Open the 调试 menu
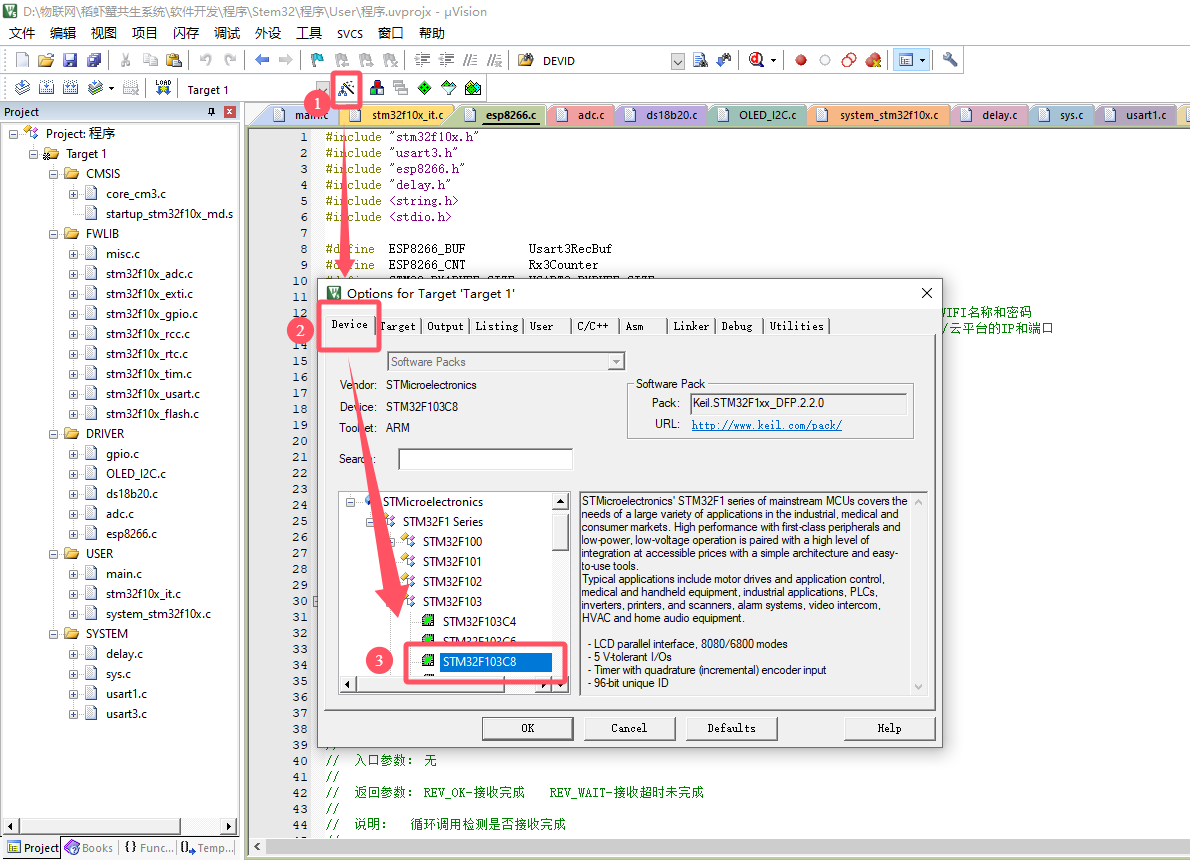 click(227, 33)
